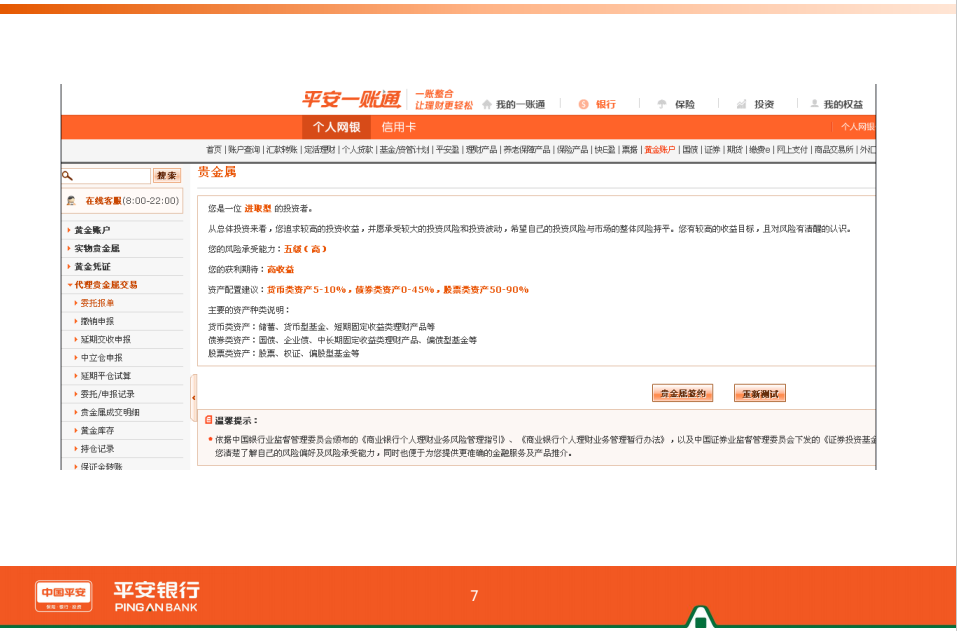957x631 pixels.
Task: Click the magnifier icon in search box
Action: point(68,176)
